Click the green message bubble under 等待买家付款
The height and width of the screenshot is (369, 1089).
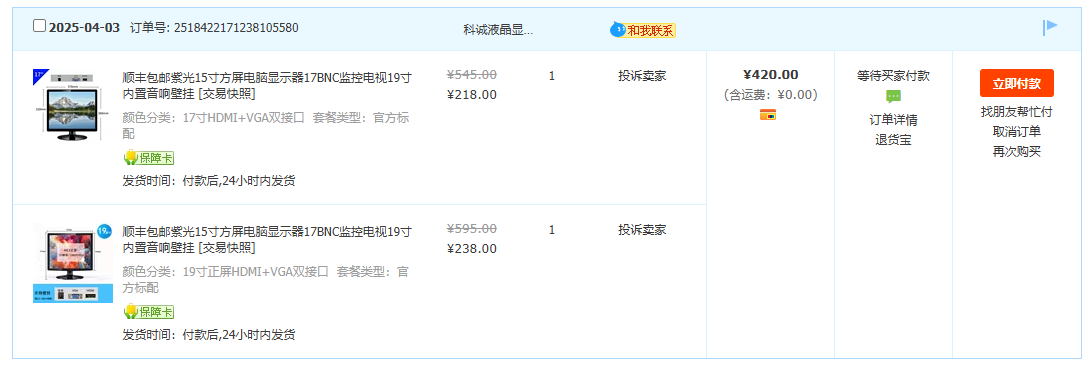[893, 97]
